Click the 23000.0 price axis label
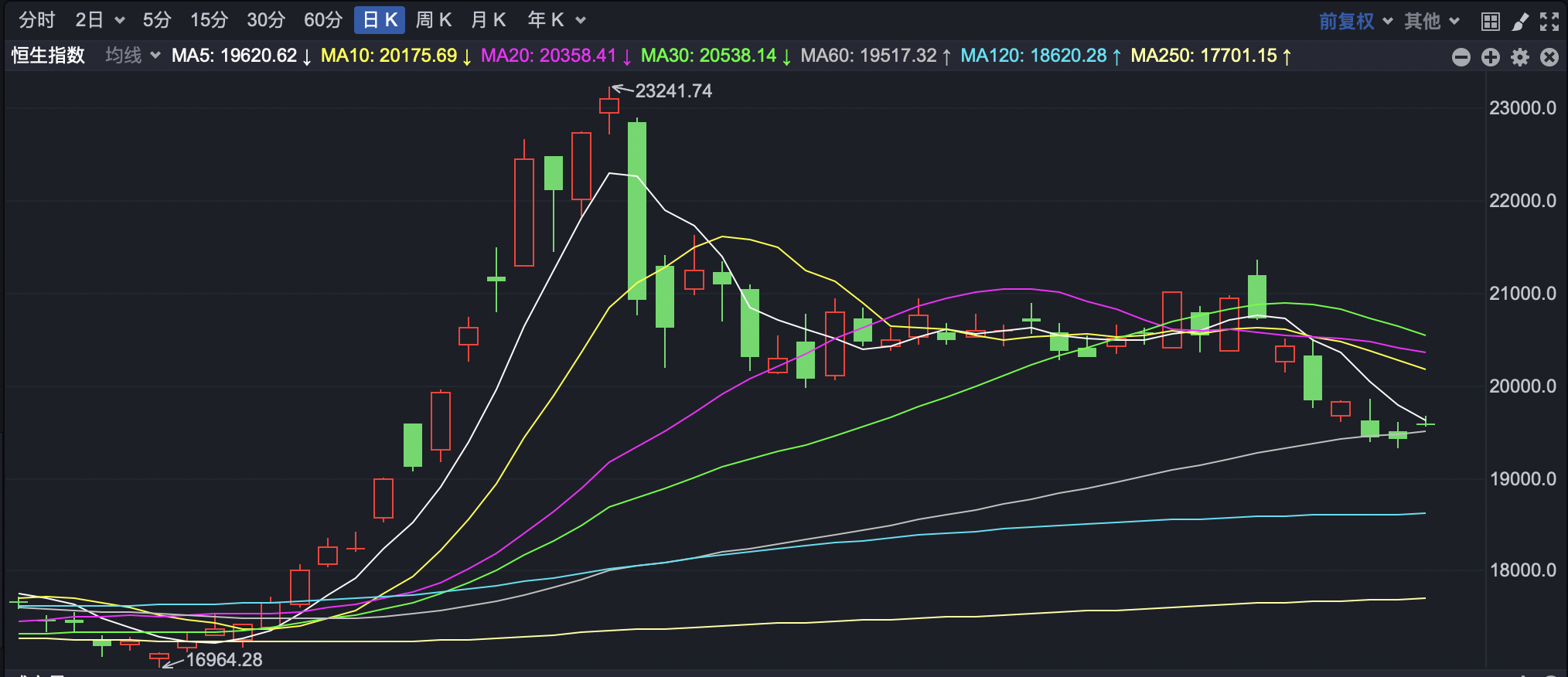This screenshot has height=677, width=1568. tap(1523, 108)
